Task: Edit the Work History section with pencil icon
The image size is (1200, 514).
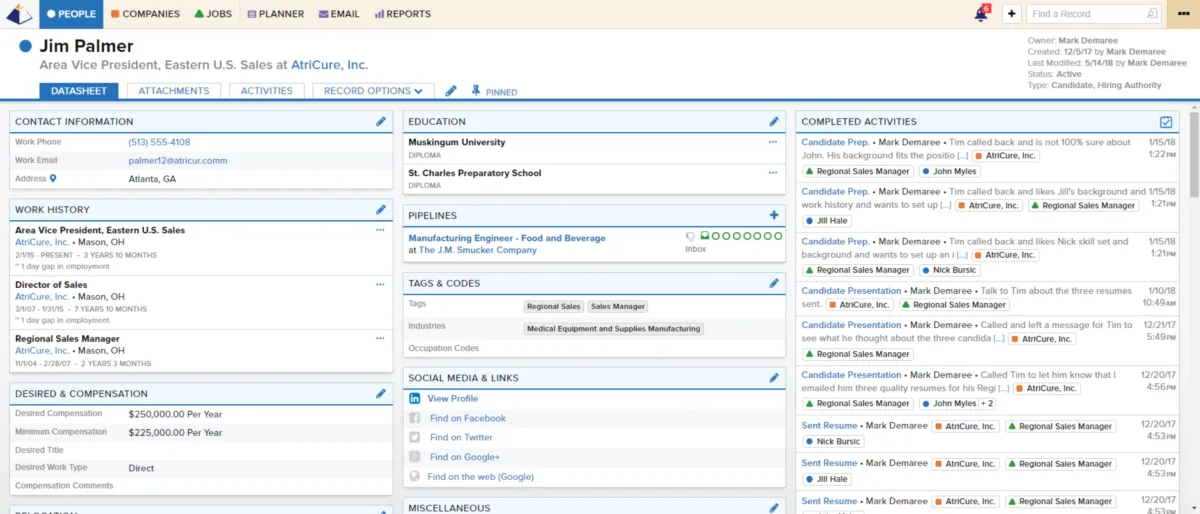Action: point(381,210)
